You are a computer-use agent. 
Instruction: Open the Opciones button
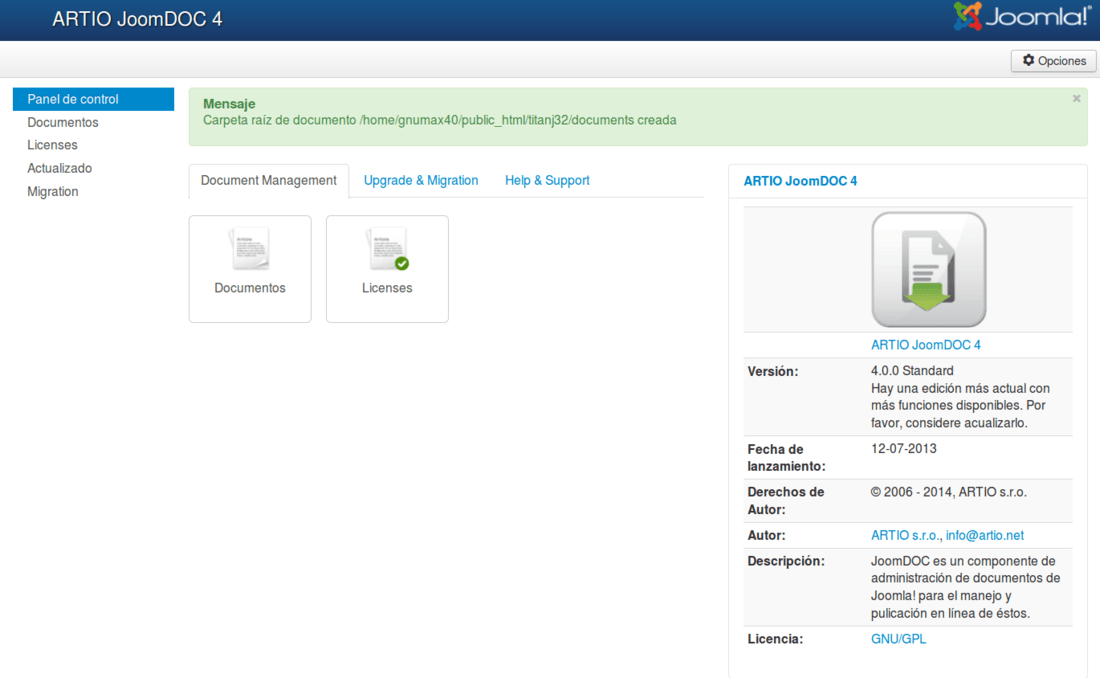pyautogui.click(x=1054, y=61)
